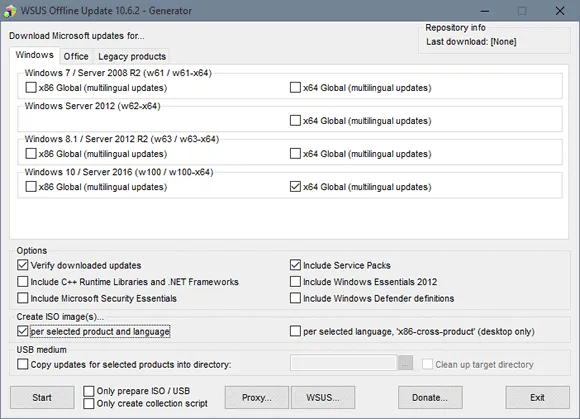
Task: Open the Windows tab
Action: [x=34, y=55]
